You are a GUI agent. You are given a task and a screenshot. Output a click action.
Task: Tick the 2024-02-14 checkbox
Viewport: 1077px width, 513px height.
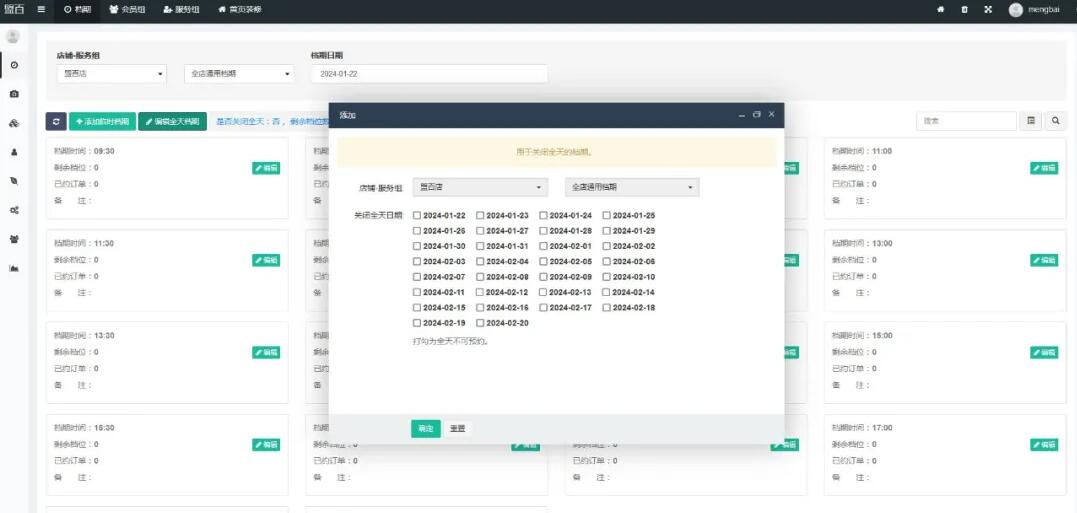click(x=607, y=292)
